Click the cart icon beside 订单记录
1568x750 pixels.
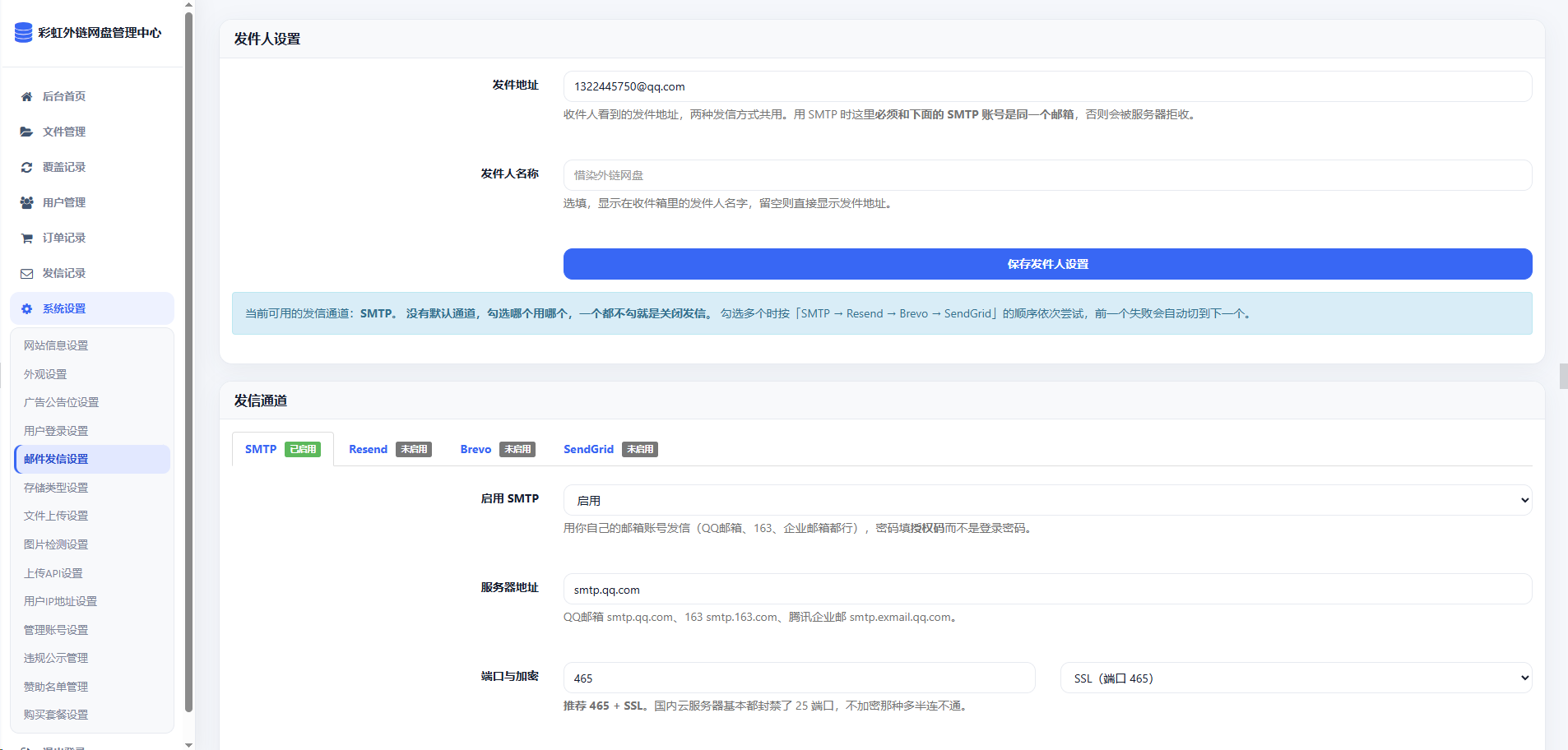(x=26, y=238)
